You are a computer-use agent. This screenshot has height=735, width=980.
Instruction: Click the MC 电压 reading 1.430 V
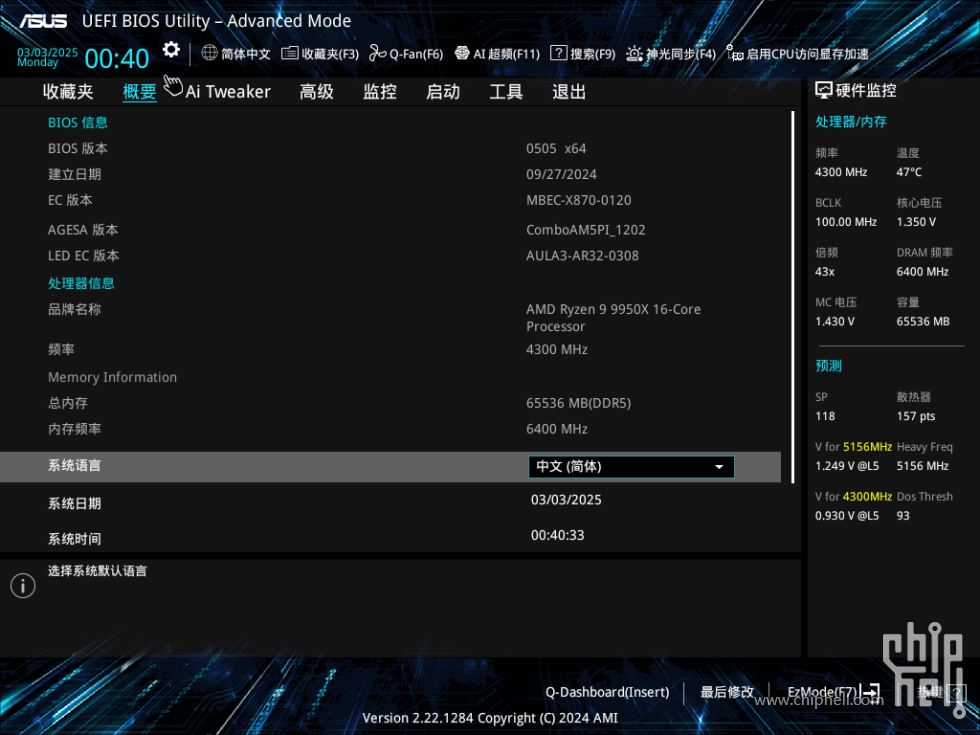coord(834,321)
